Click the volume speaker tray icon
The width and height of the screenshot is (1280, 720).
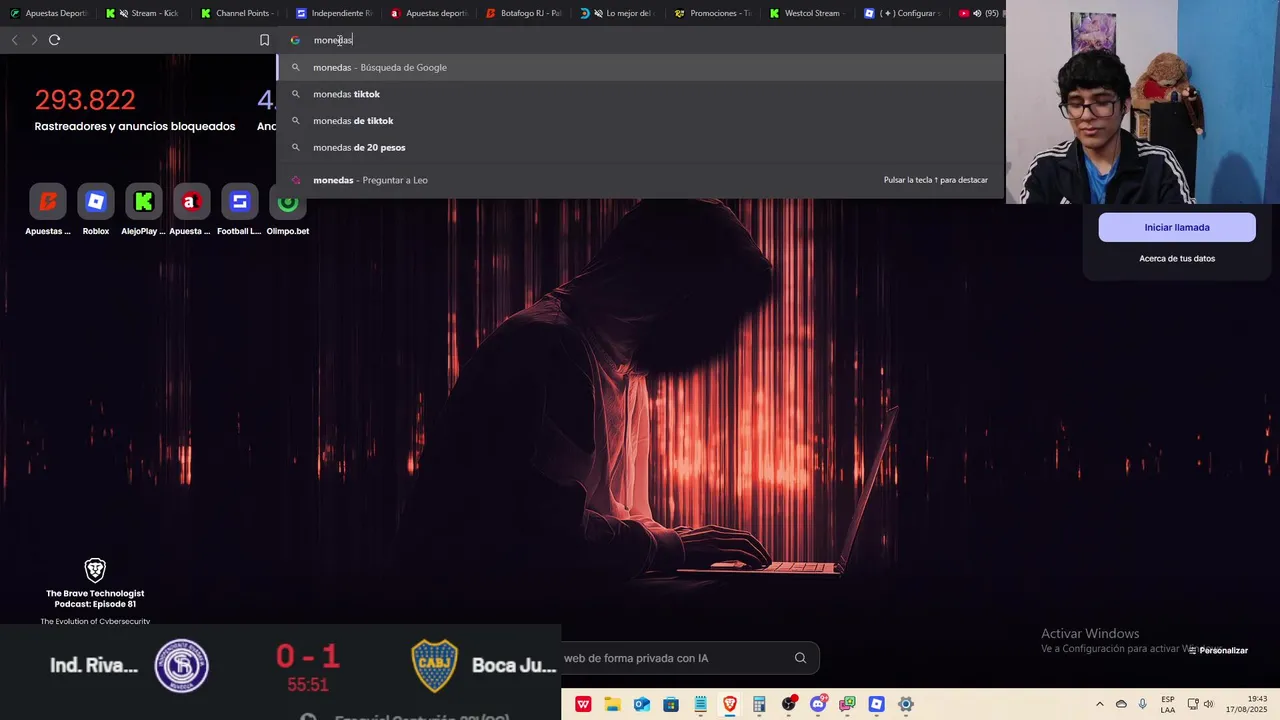(x=1208, y=704)
